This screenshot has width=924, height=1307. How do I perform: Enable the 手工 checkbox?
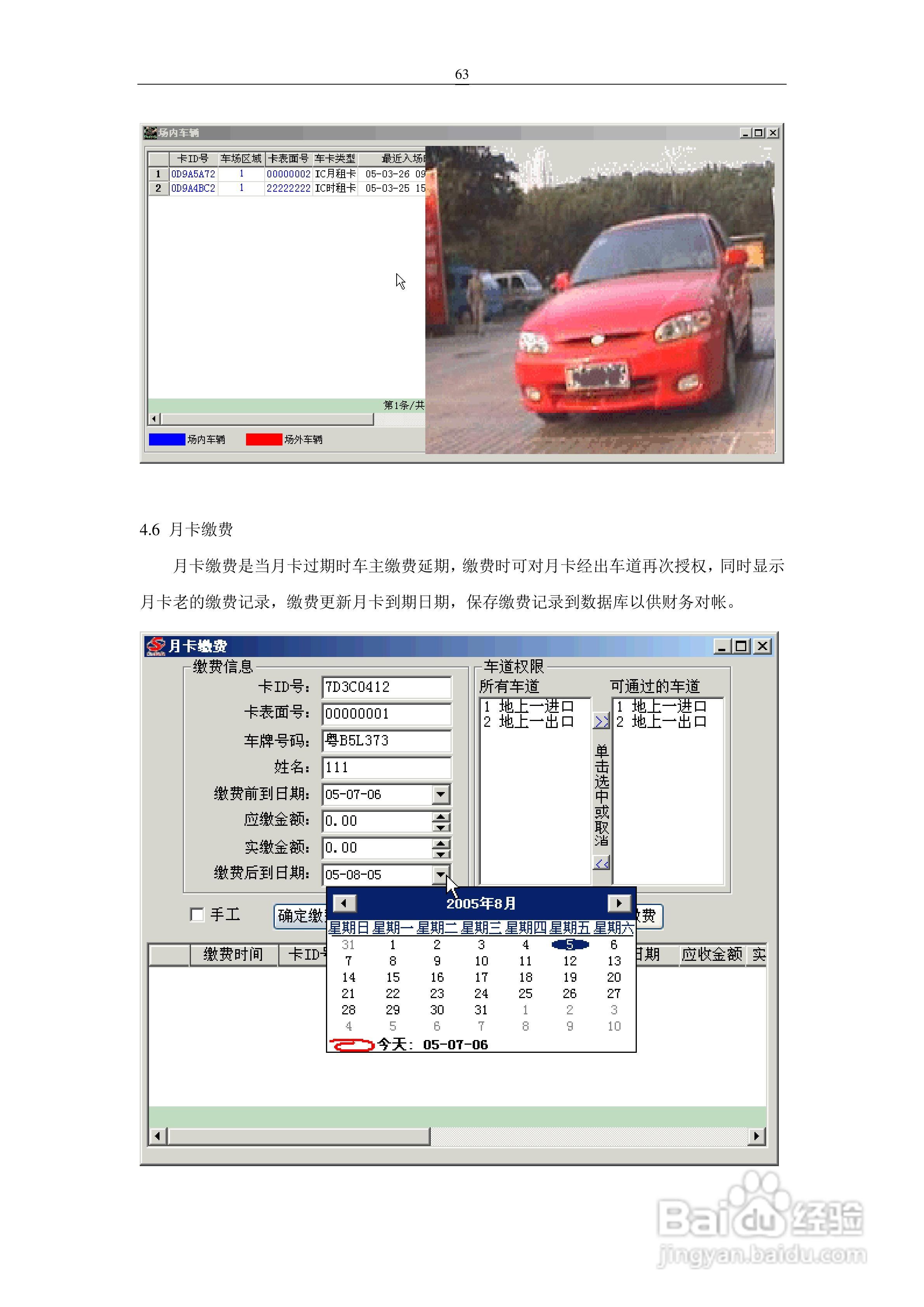198,915
